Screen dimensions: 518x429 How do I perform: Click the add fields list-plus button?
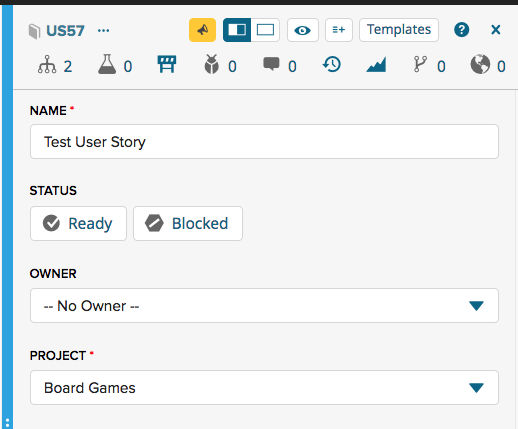coord(339,30)
